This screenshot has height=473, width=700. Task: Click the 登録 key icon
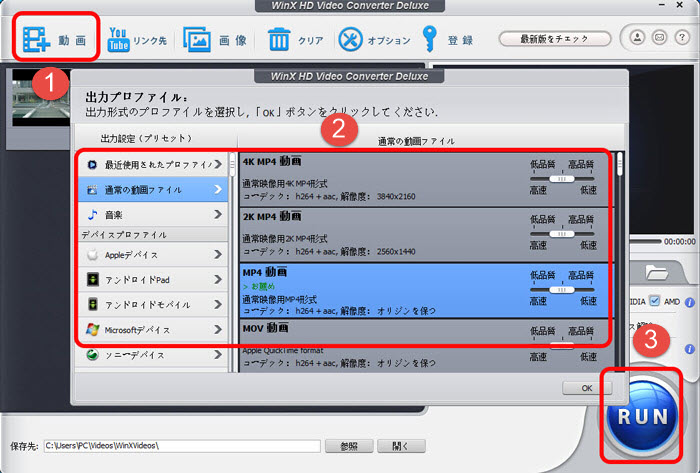click(x=429, y=39)
